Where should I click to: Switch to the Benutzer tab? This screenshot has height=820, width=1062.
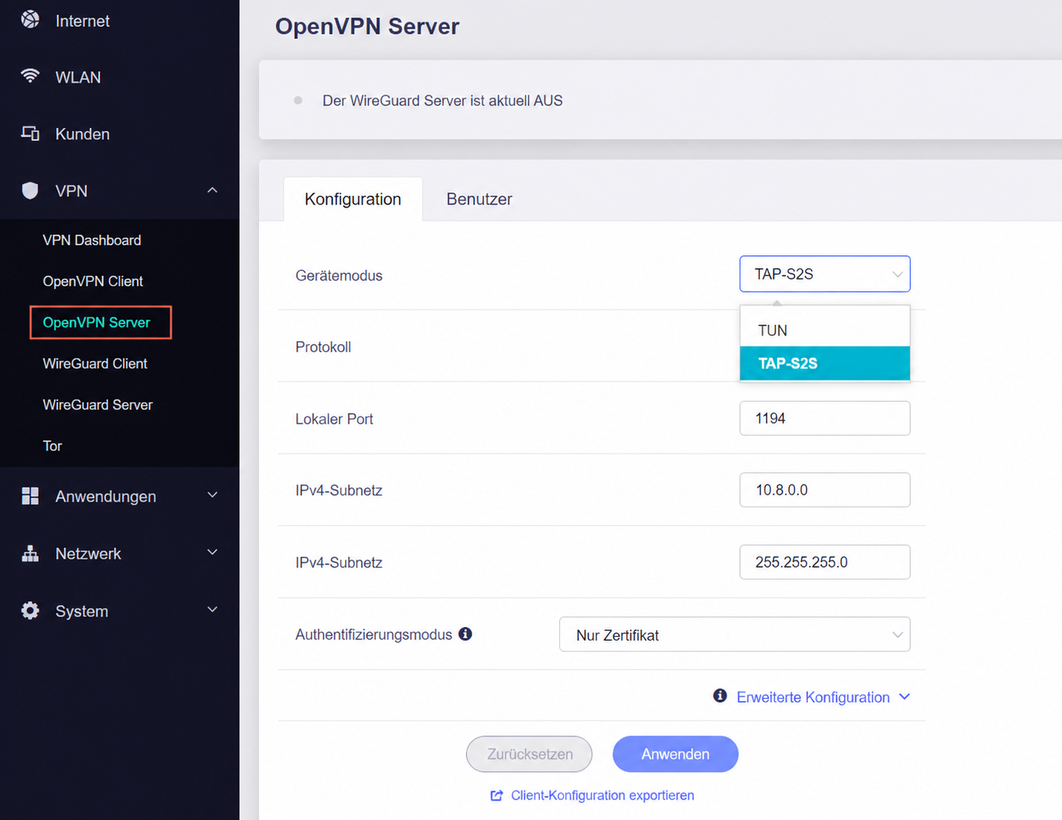tap(479, 199)
